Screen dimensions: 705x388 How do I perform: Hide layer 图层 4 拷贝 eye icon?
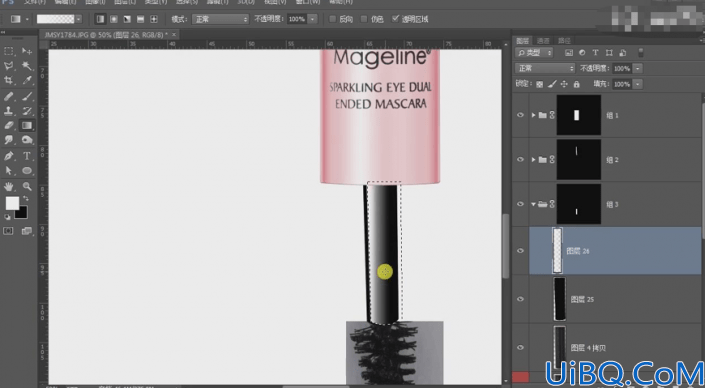[x=520, y=347]
